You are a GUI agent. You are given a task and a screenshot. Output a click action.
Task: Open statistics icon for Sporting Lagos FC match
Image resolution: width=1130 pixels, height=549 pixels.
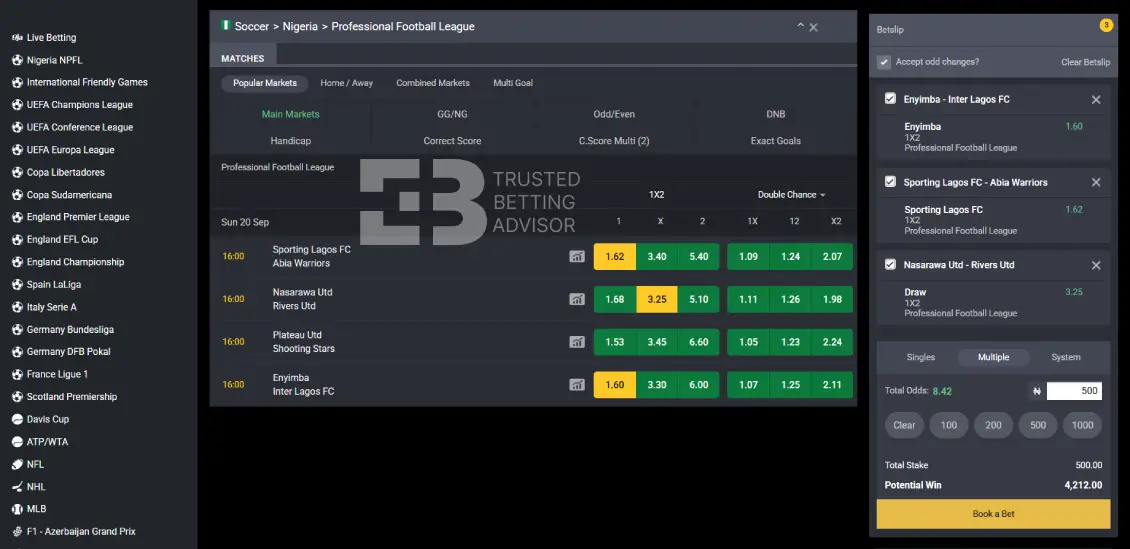[x=577, y=256]
